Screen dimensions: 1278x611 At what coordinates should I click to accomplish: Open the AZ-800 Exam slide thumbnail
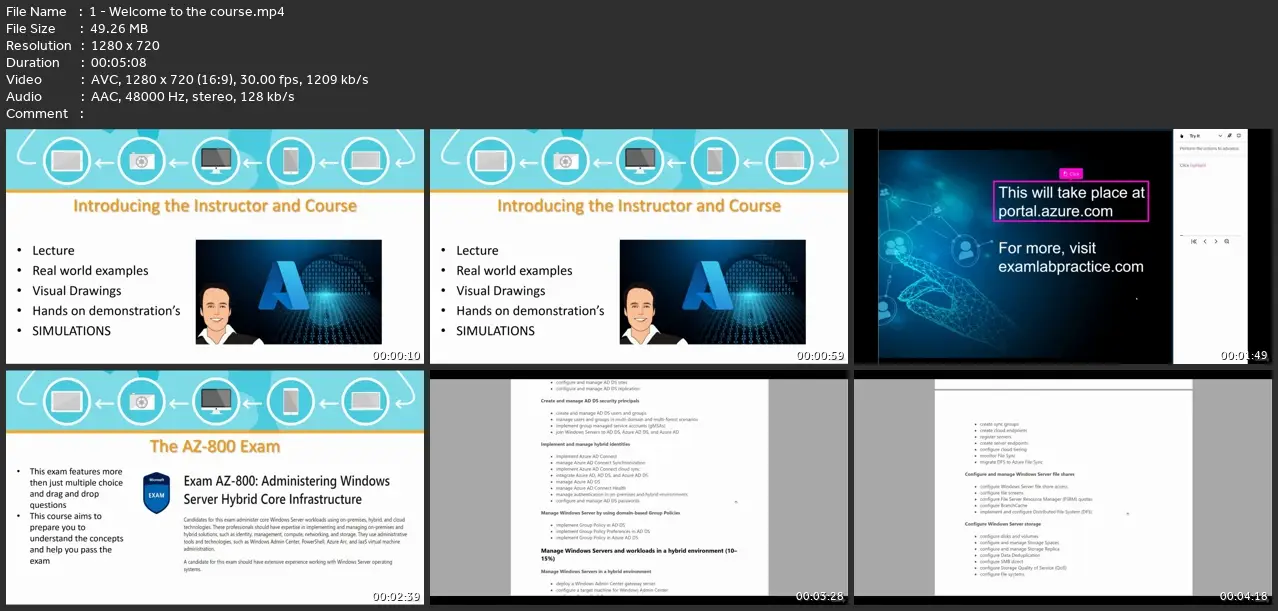(215, 488)
